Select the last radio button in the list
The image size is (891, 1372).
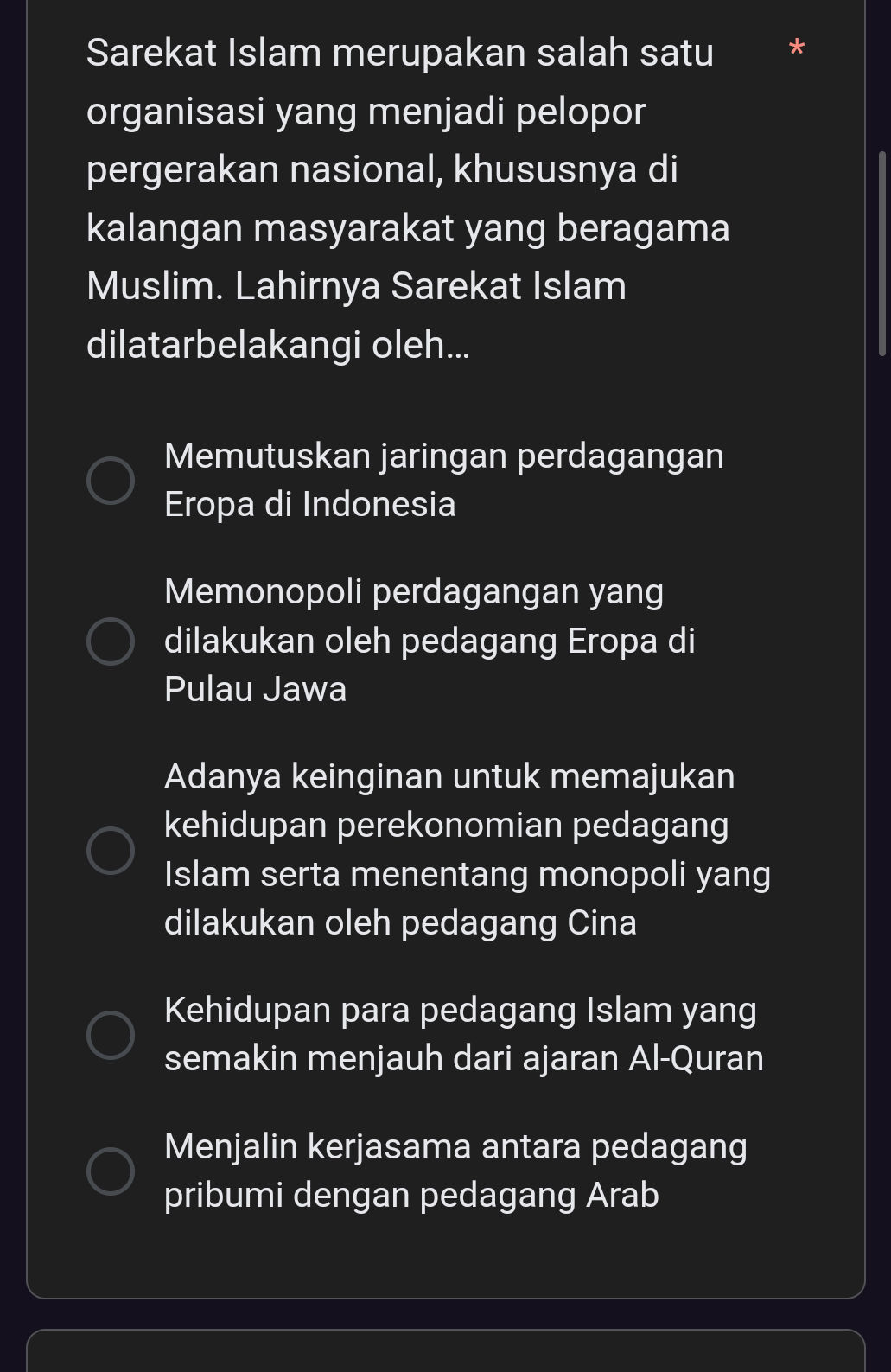pos(109,1173)
